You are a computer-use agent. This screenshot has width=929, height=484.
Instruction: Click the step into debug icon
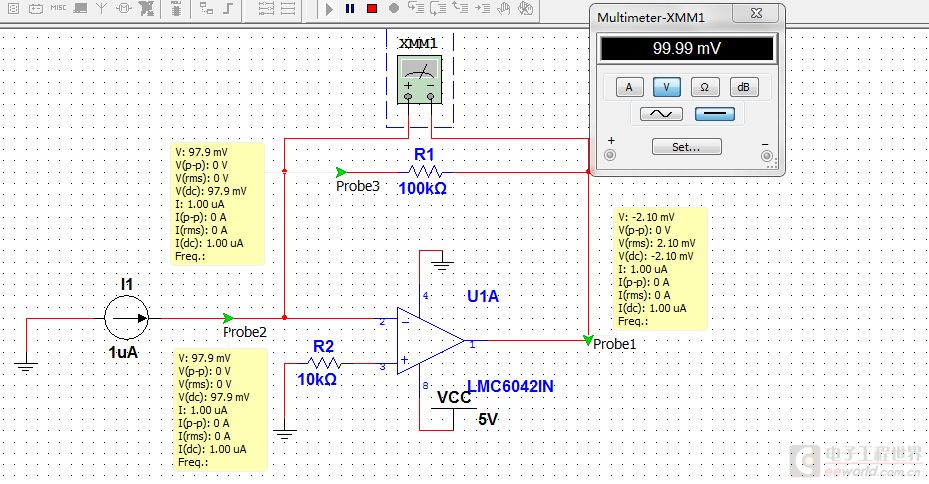417,8
